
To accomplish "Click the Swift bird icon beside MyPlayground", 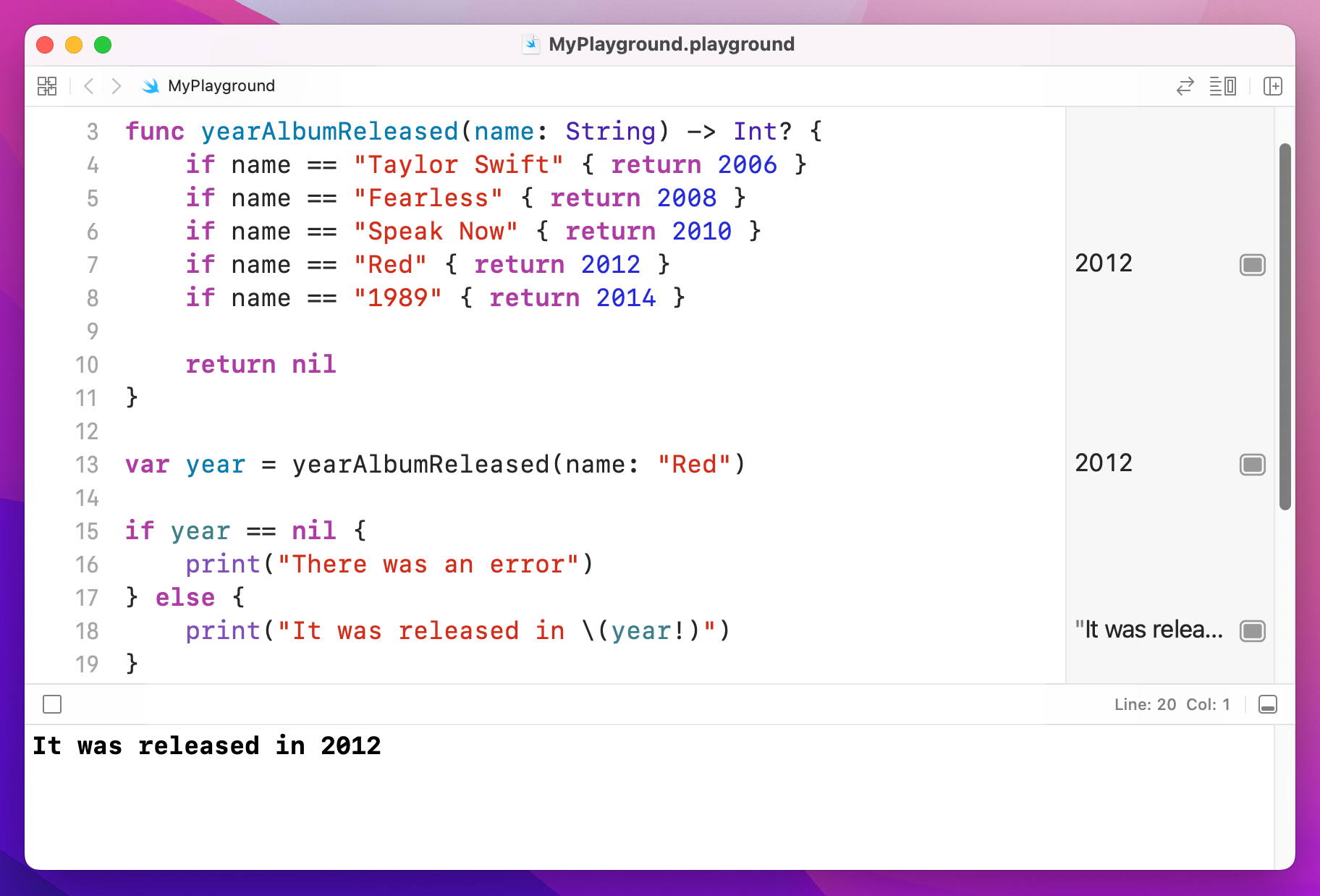I will point(151,86).
